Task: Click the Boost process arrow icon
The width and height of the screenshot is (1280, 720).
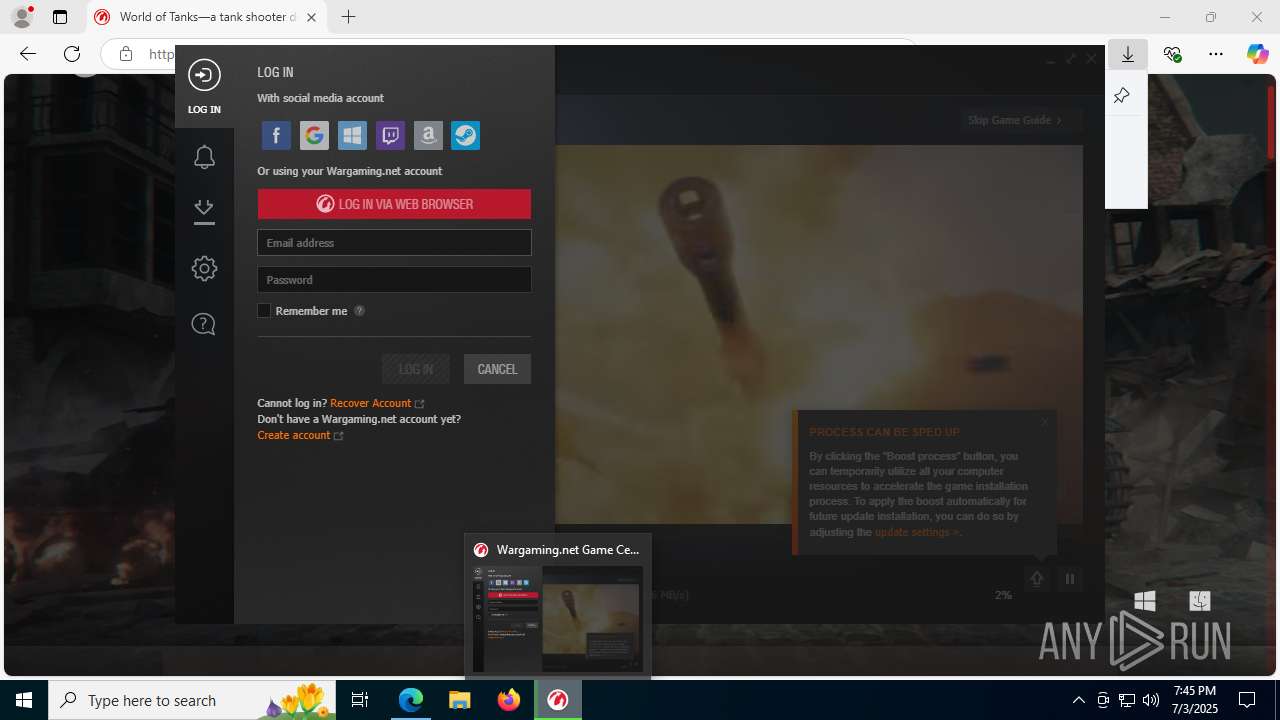Action: [1037, 579]
